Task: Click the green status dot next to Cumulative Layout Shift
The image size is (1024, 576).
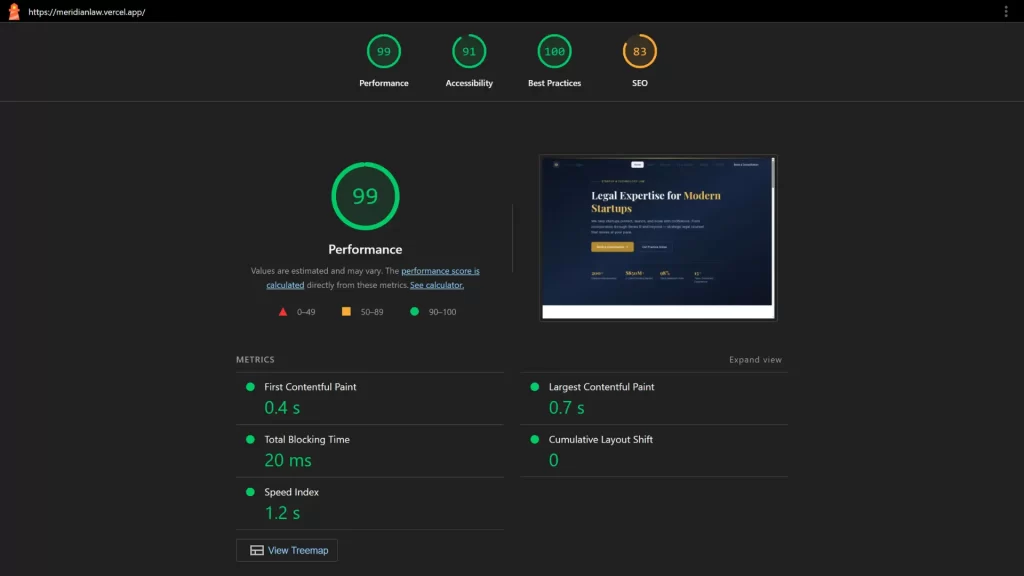Action: [x=536, y=439]
